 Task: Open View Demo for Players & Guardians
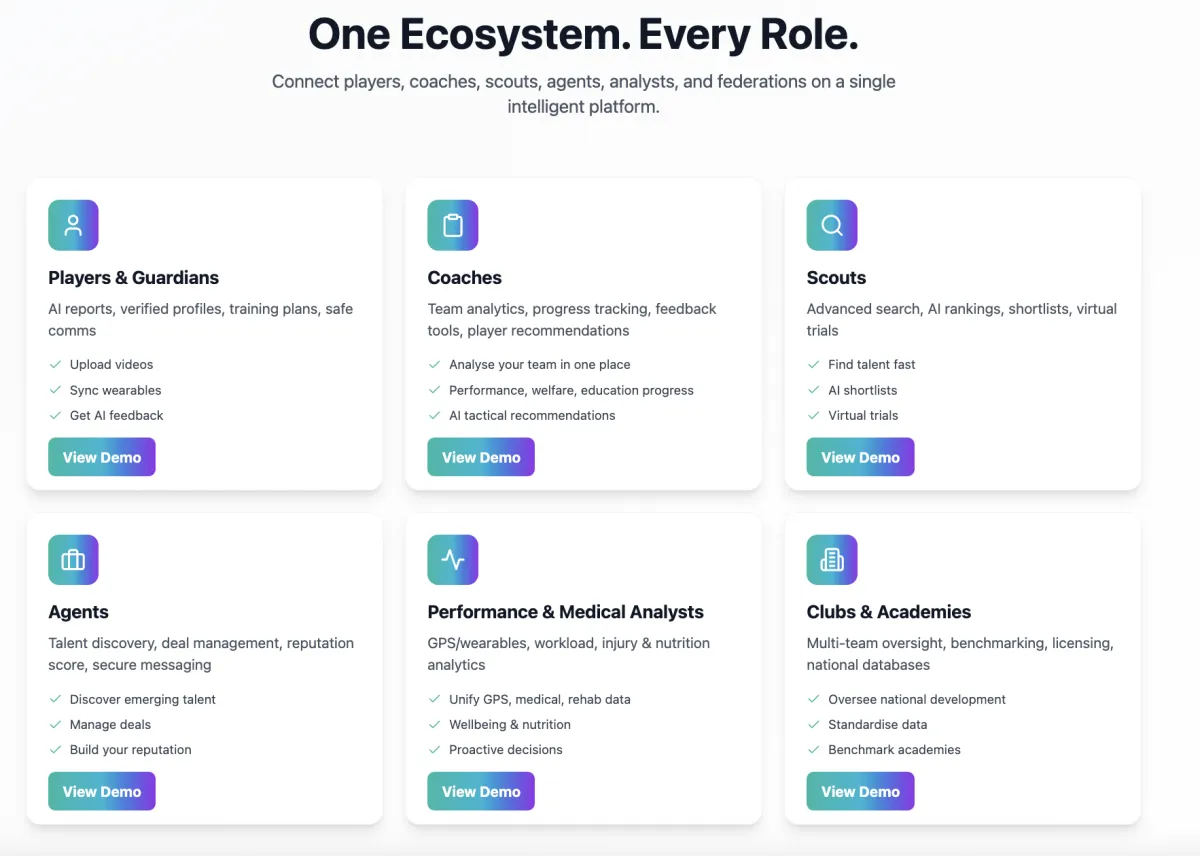[102, 457]
